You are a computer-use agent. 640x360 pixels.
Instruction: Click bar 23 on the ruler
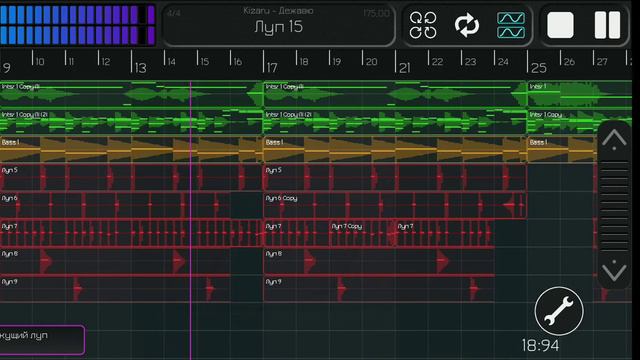(470, 62)
